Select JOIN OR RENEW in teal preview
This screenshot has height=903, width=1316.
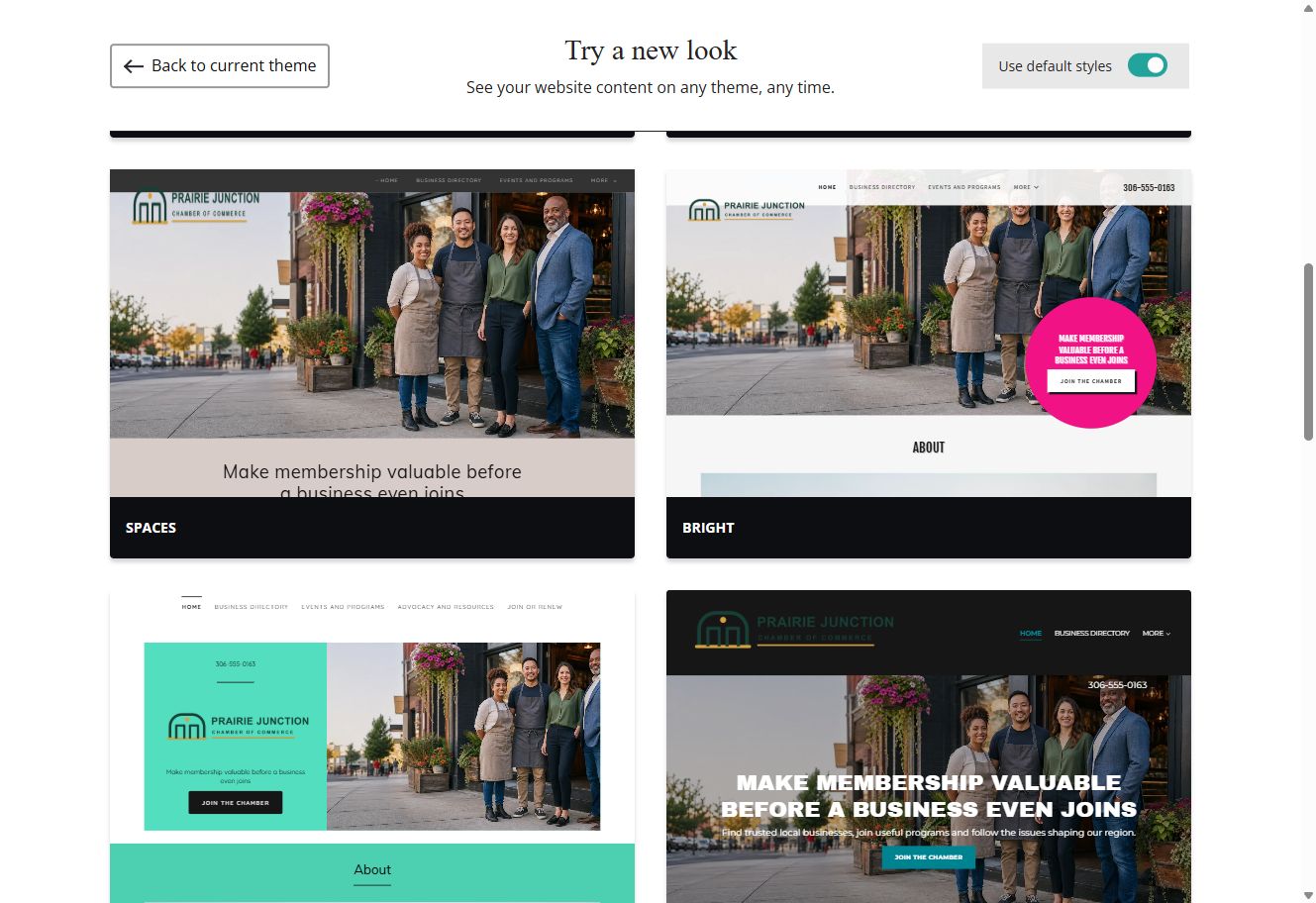click(535, 607)
